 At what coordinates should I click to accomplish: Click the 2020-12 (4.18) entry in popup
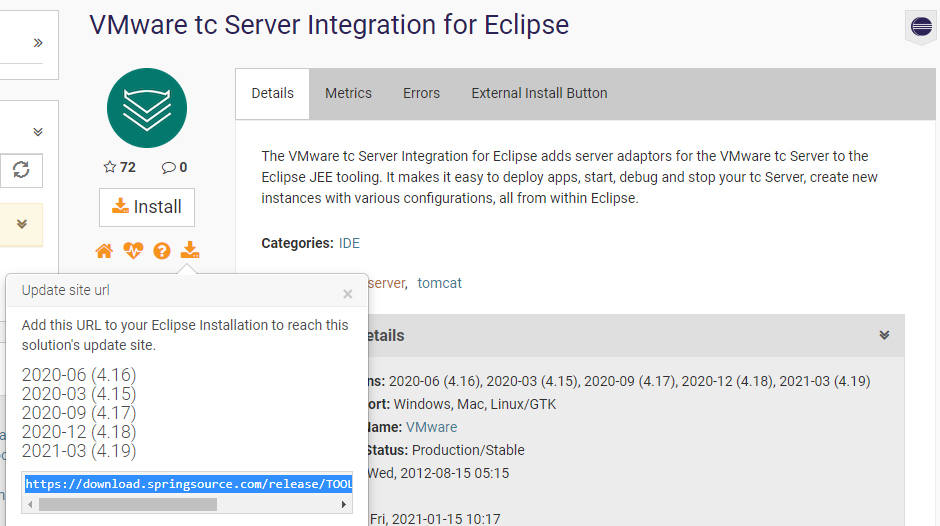(79, 432)
